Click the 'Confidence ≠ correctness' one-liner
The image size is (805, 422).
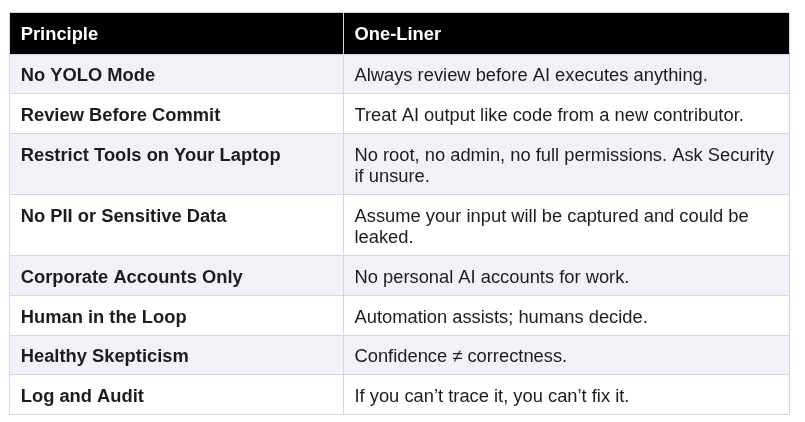coord(460,356)
